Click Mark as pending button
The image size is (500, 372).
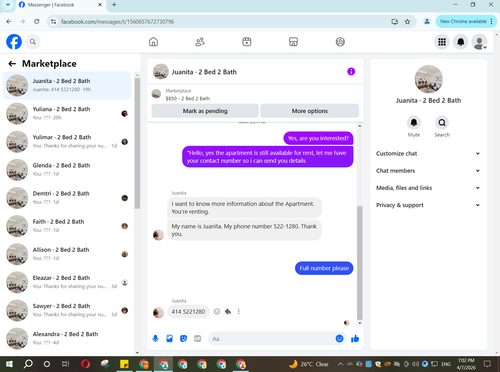tap(205, 111)
